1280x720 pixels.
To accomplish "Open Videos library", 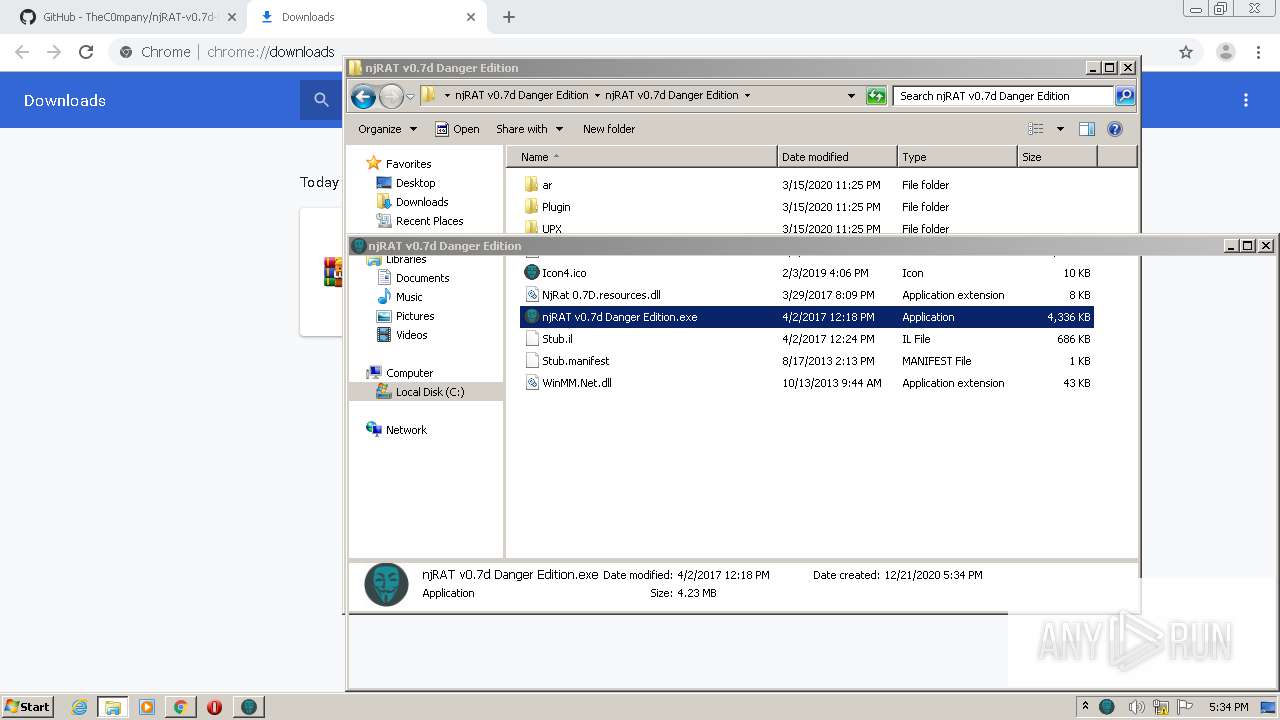I will pos(411,335).
